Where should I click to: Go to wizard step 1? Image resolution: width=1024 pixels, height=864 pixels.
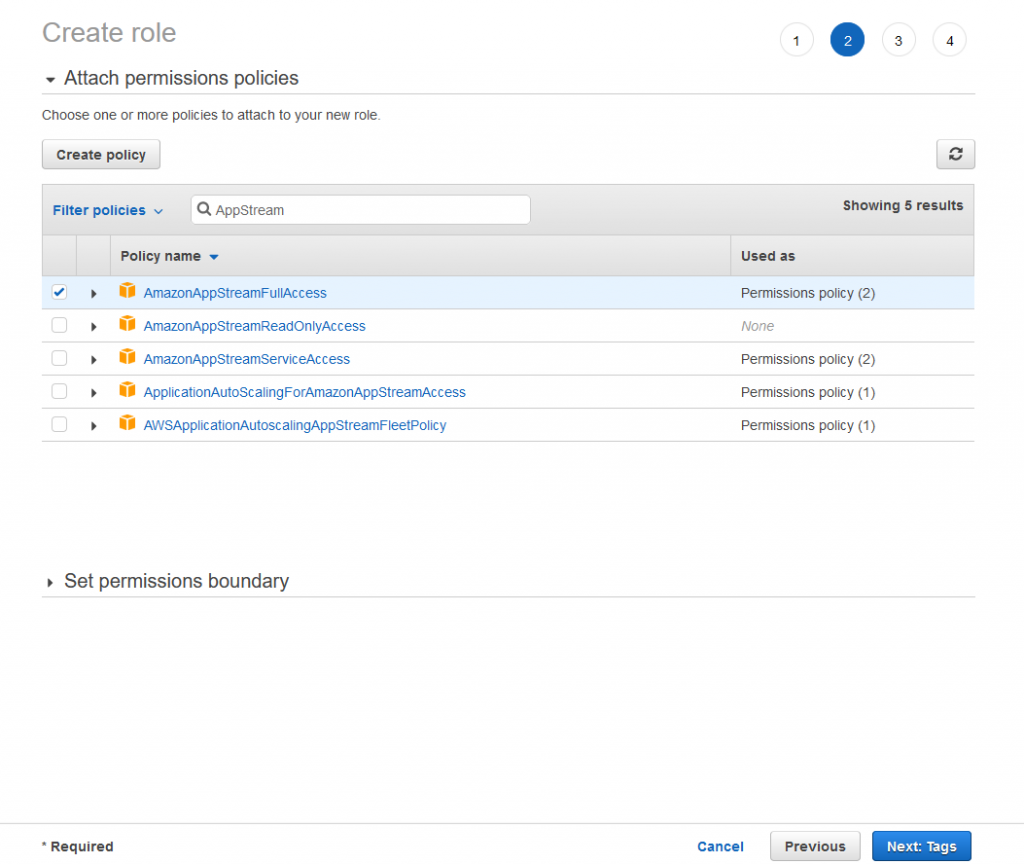coord(796,40)
